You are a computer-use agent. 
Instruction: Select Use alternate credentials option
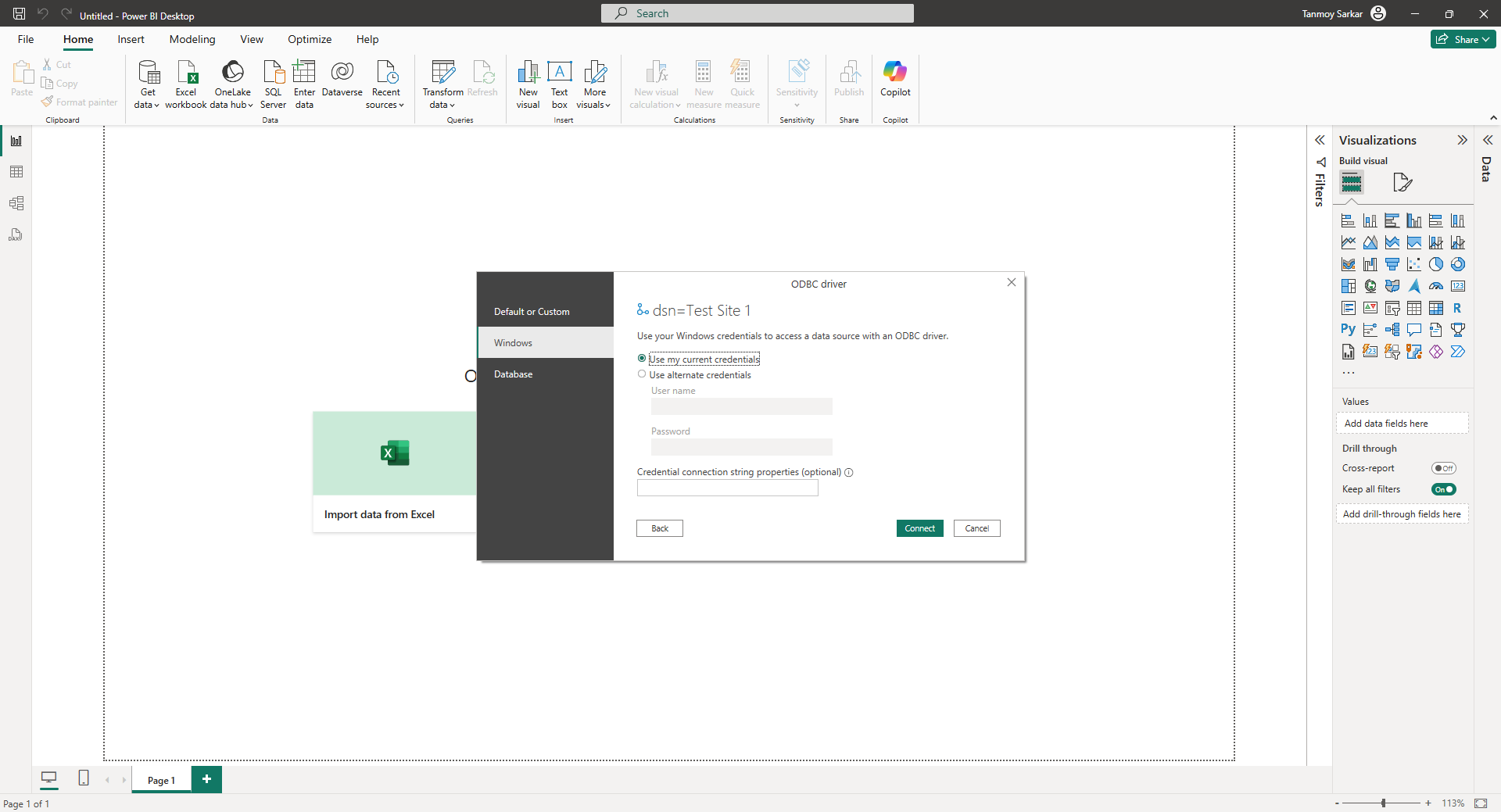pyautogui.click(x=642, y=374)
